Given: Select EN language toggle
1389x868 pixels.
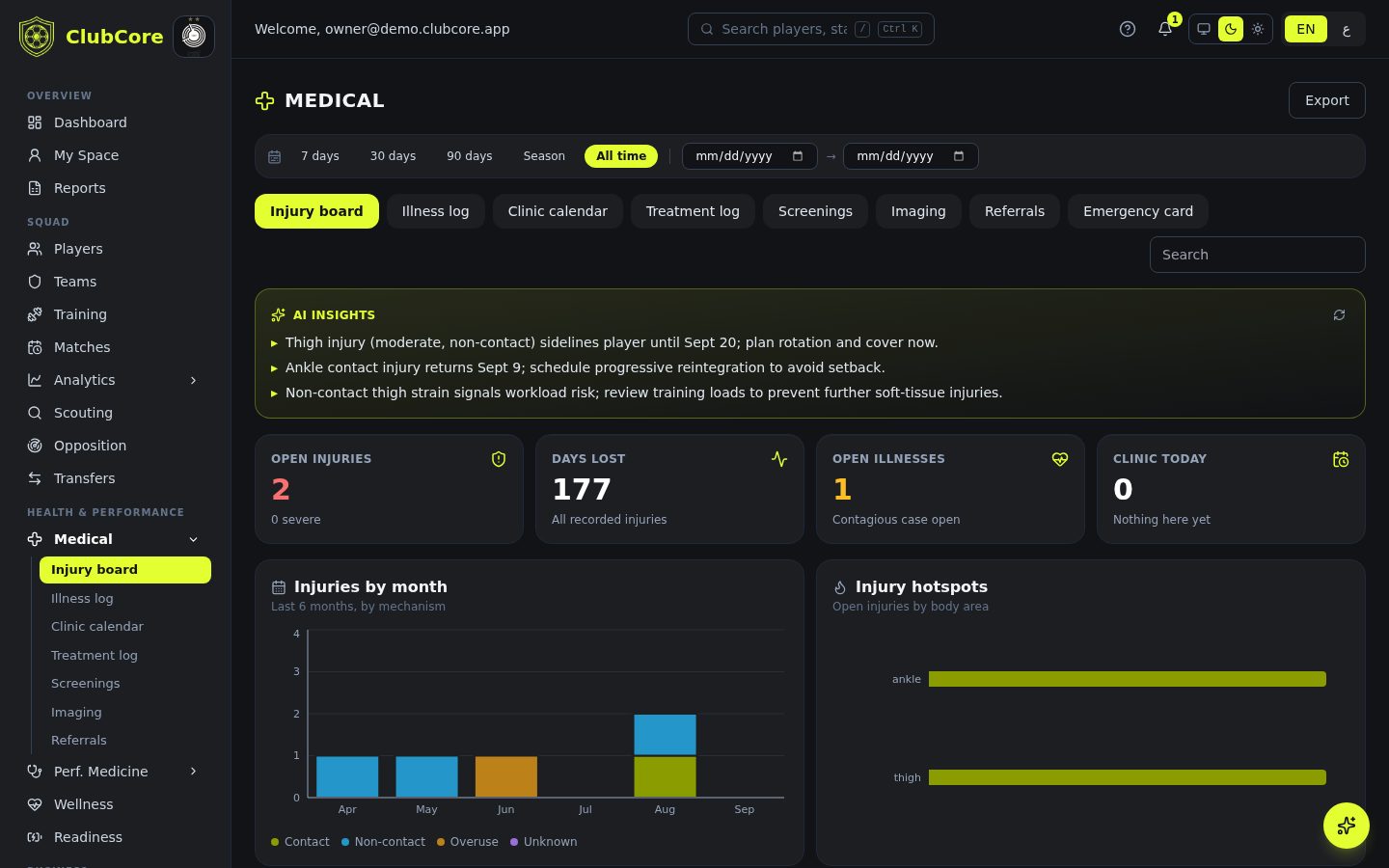Looking at the screenshot, I should click(x=1306, y=29).
